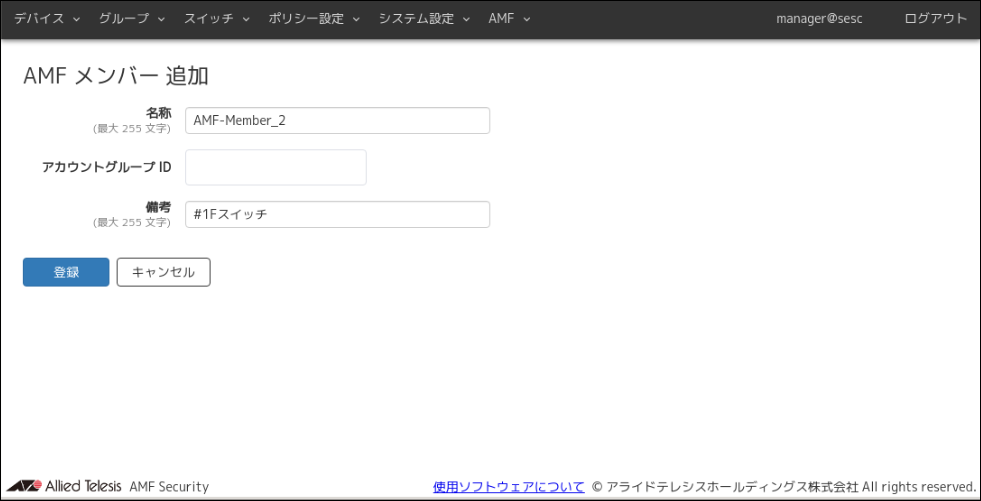This screenshot has height=501, width=981.
Task: Click the AMF Security text in footer
Action: coord(169,487)
